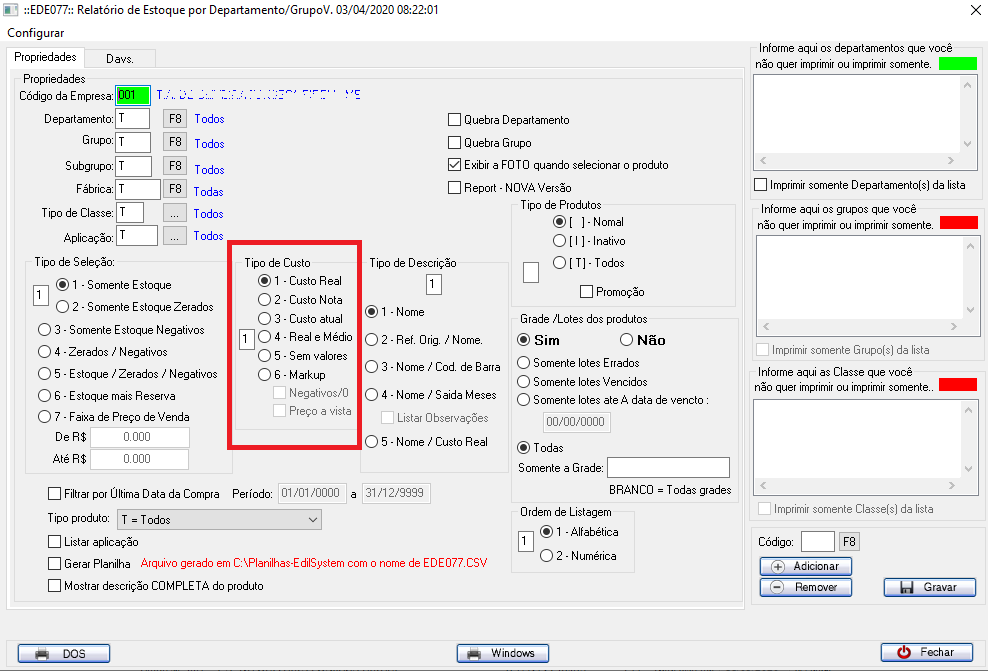988x671 pixels.
Task: Click the DOS printer button
Action: (x=63, y=653)
